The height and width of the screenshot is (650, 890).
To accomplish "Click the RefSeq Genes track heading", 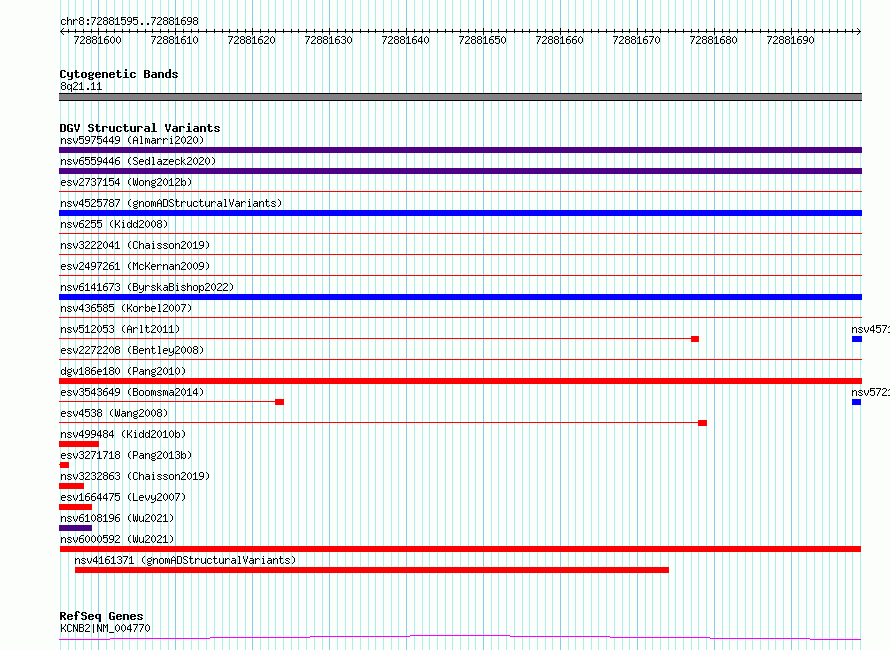I will coord(102,616).
